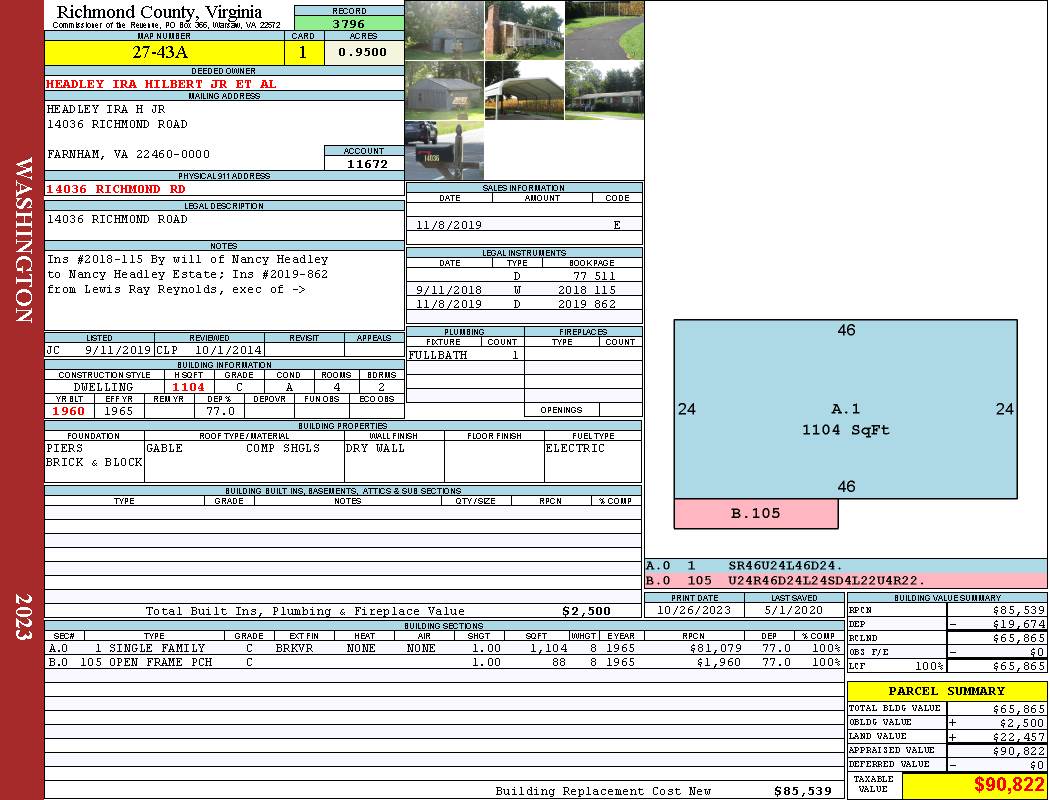Image resolution: width=1050 pixels, height=800 pixels.
Task: Click the physical address 14036 RICHMOND RD
Action: (116, 188)
